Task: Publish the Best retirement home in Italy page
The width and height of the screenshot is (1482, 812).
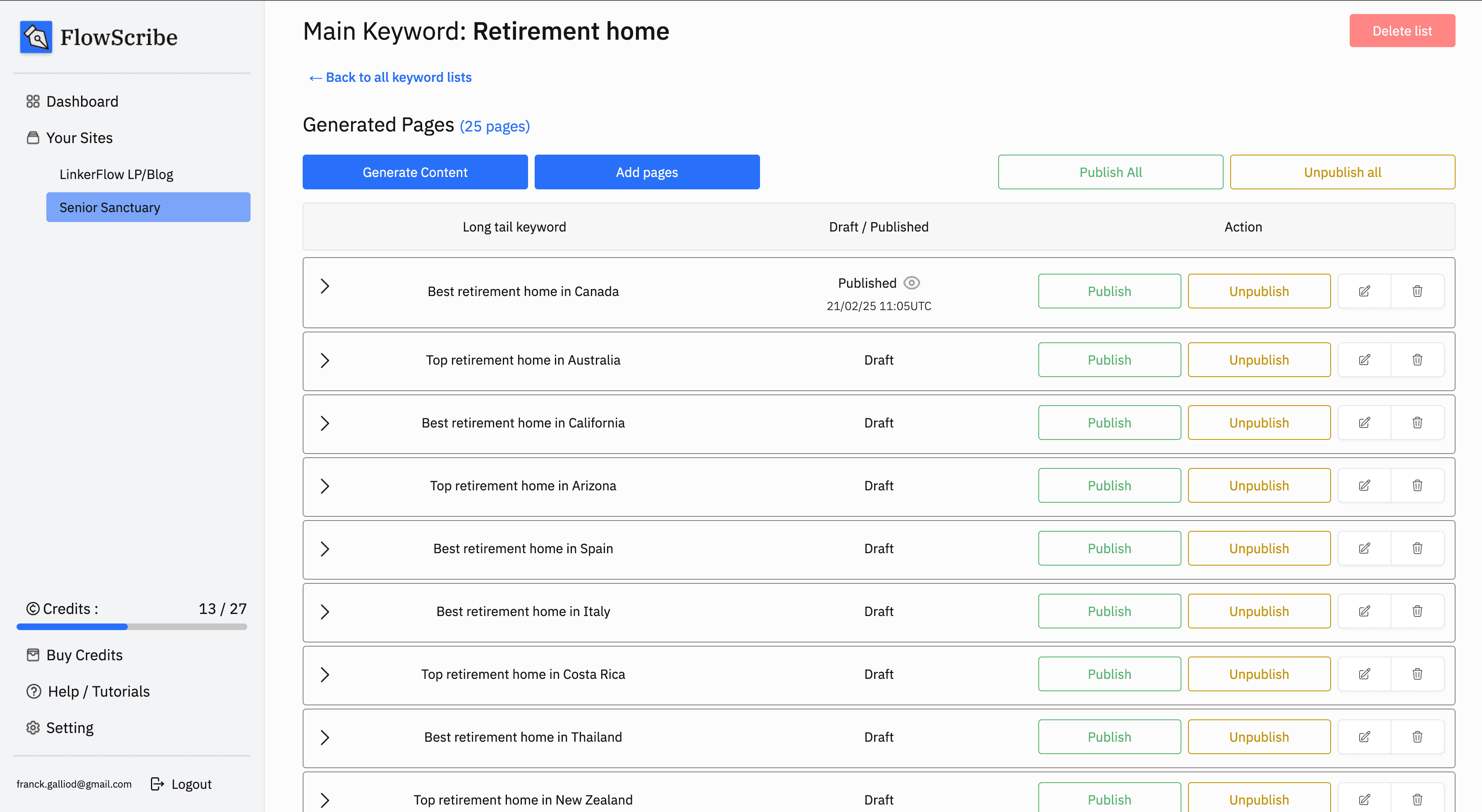Action: click(x=1109, y=611)
